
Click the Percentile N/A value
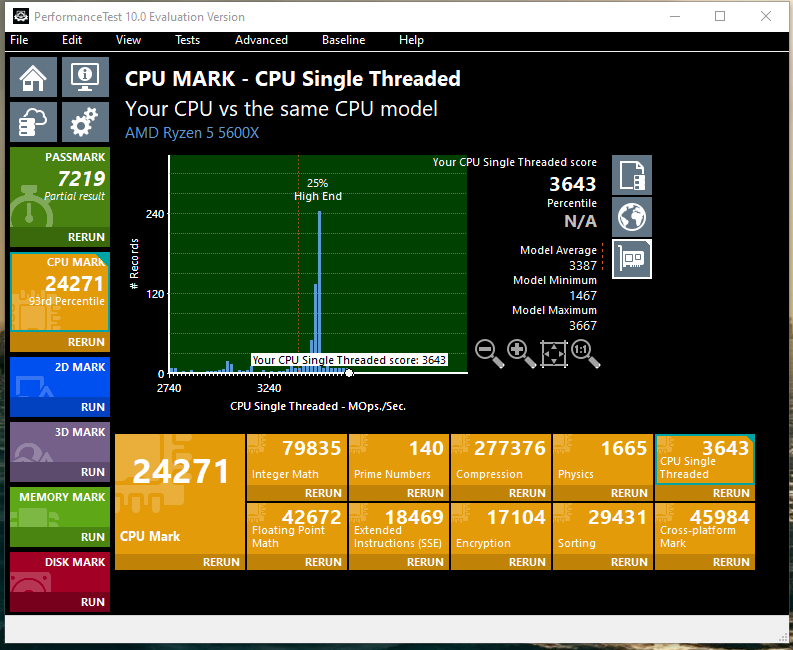click(x=581, y=221)
